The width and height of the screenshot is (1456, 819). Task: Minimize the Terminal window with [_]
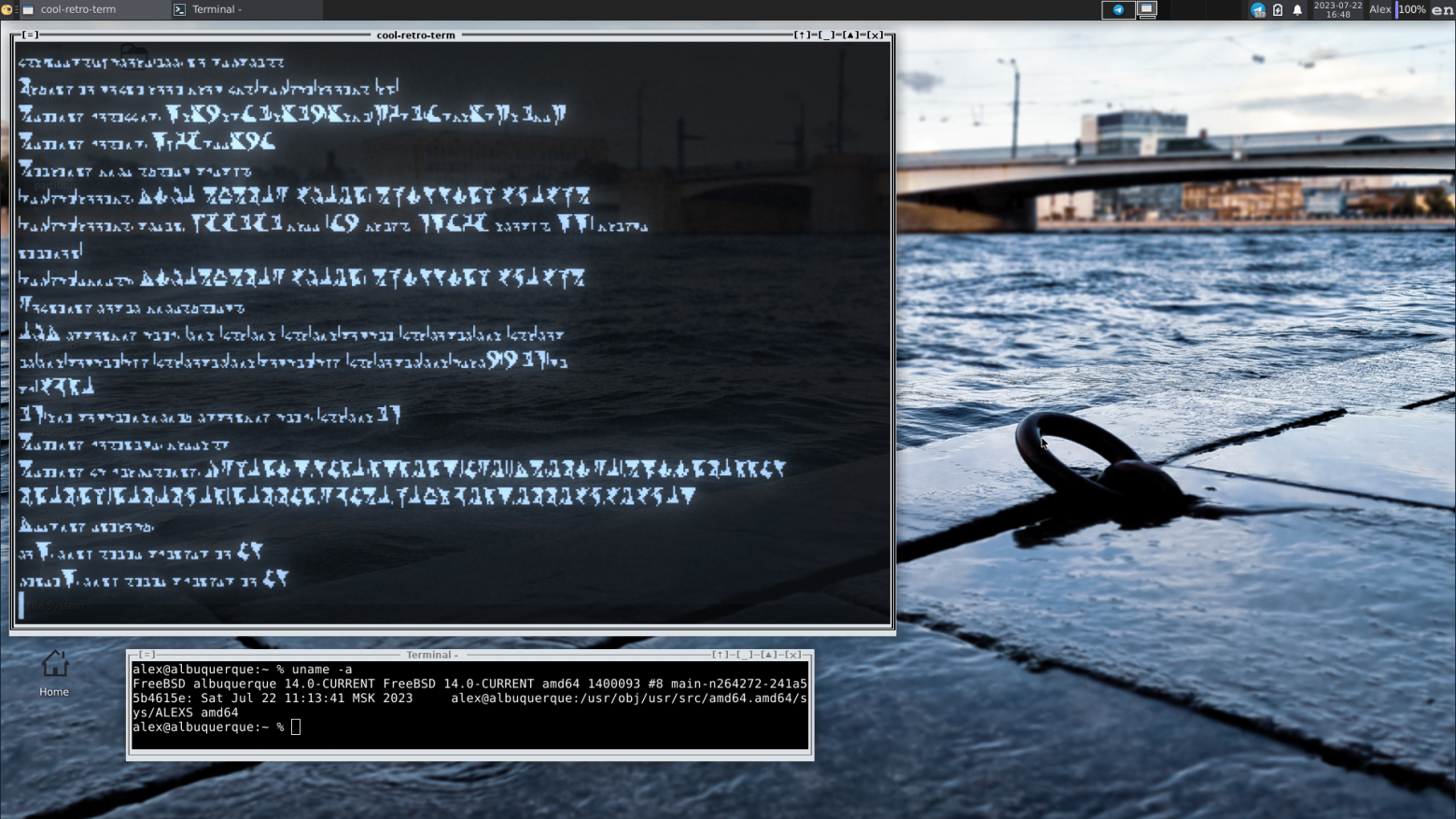pos(745,655)
